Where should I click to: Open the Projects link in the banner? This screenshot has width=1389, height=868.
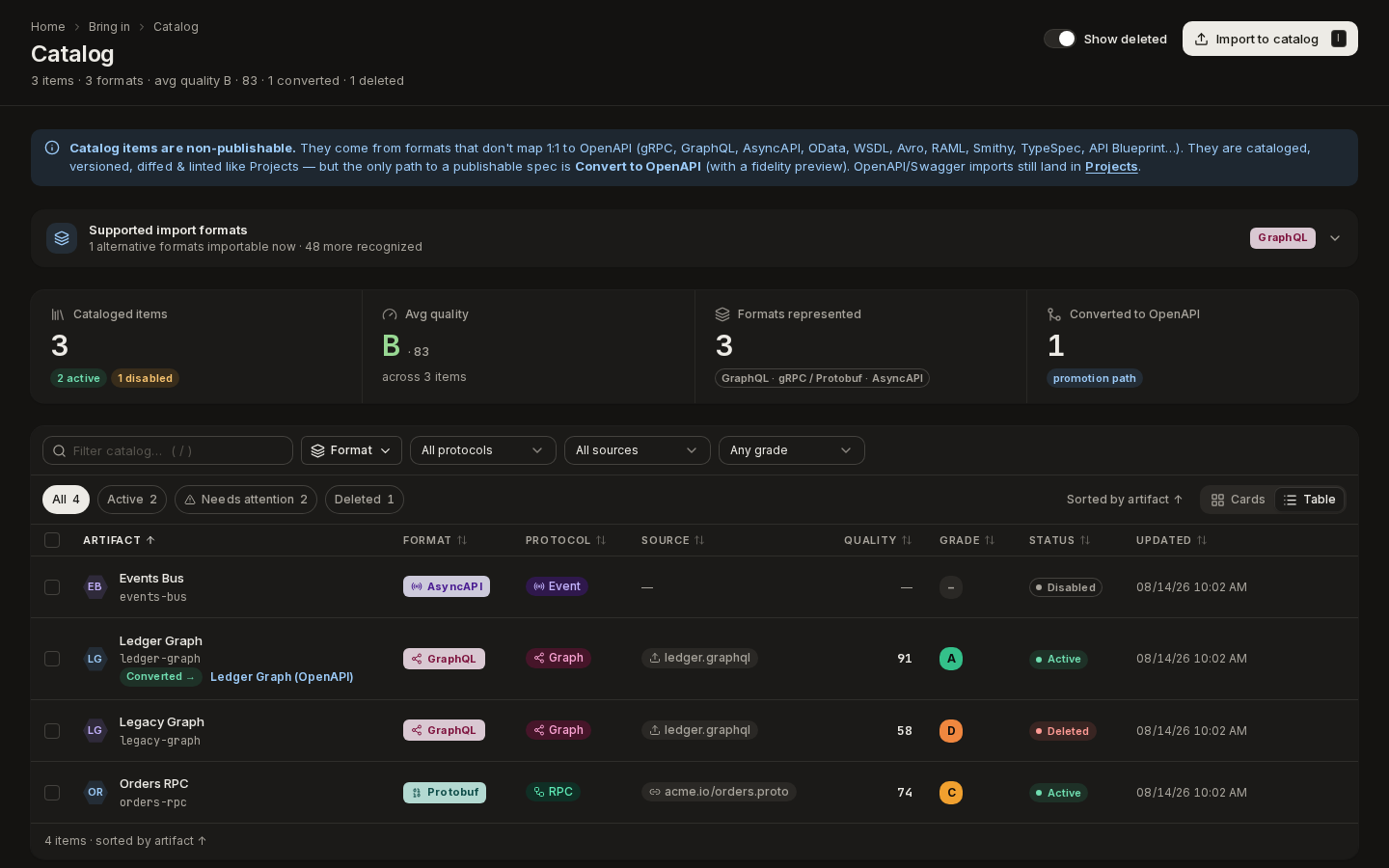[x=1111, y=167]
